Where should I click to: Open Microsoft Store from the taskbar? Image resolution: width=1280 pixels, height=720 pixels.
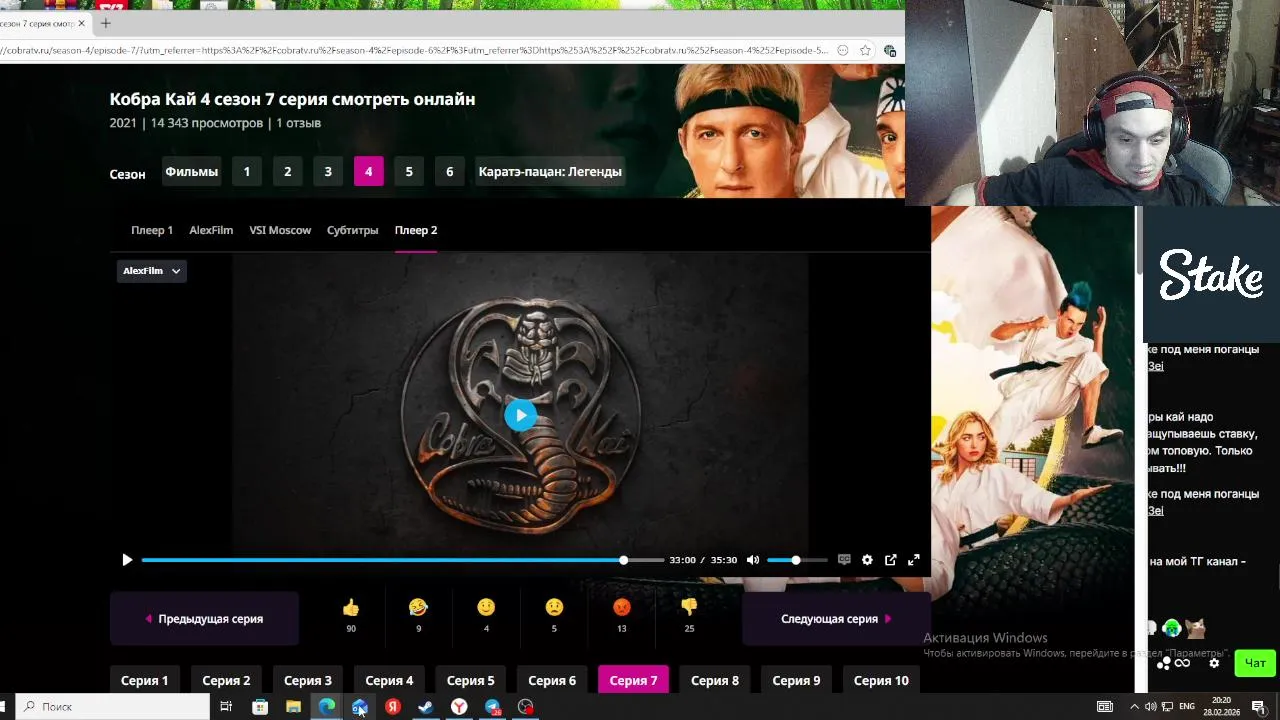pos(260,706)
